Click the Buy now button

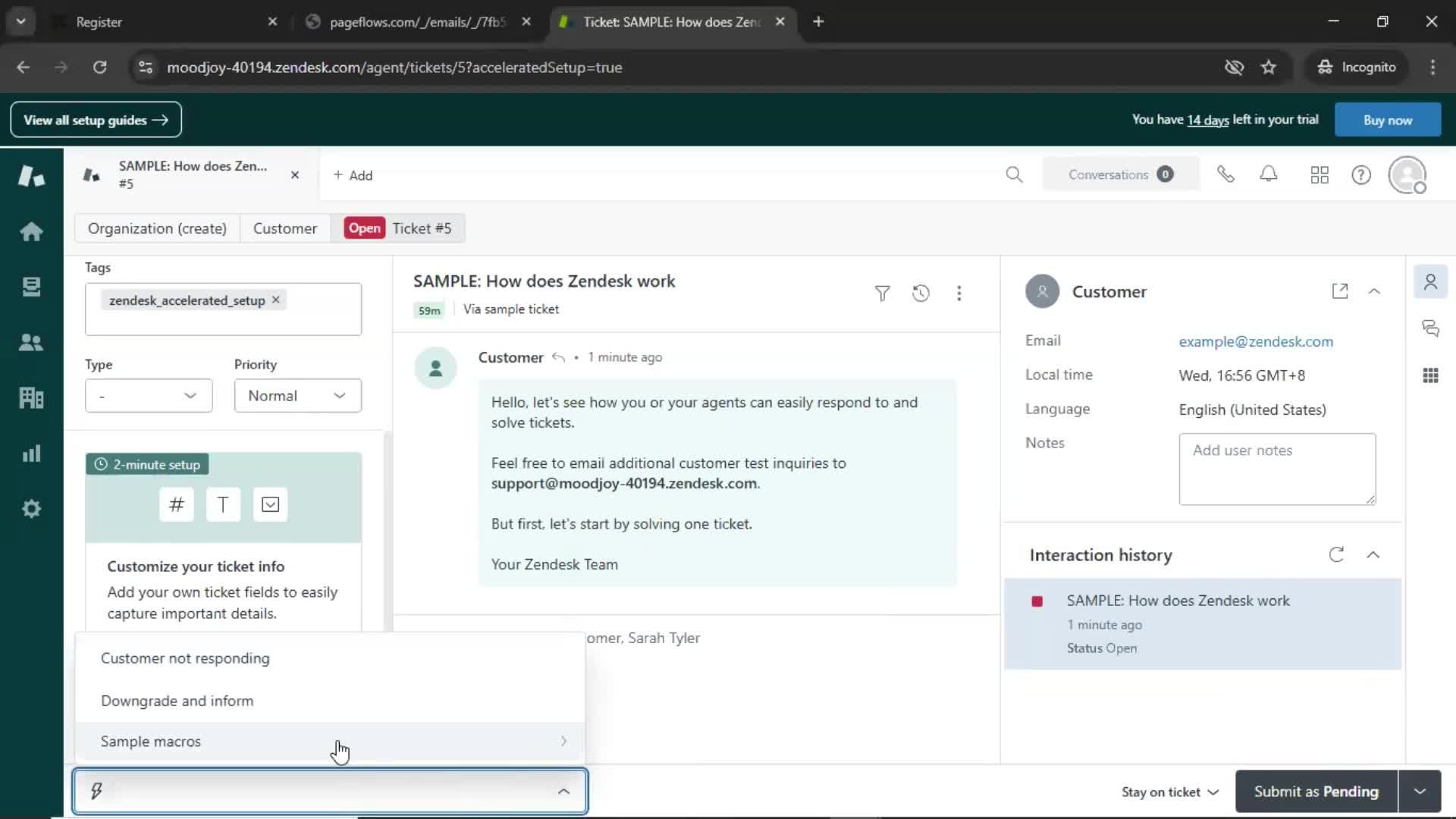tap(1388, 120)
